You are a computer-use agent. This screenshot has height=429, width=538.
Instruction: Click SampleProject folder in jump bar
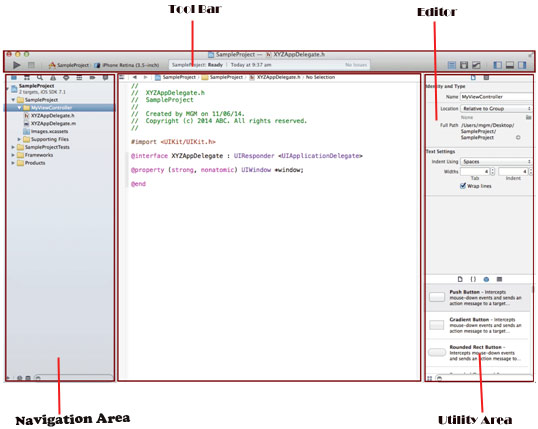(223, 77)
